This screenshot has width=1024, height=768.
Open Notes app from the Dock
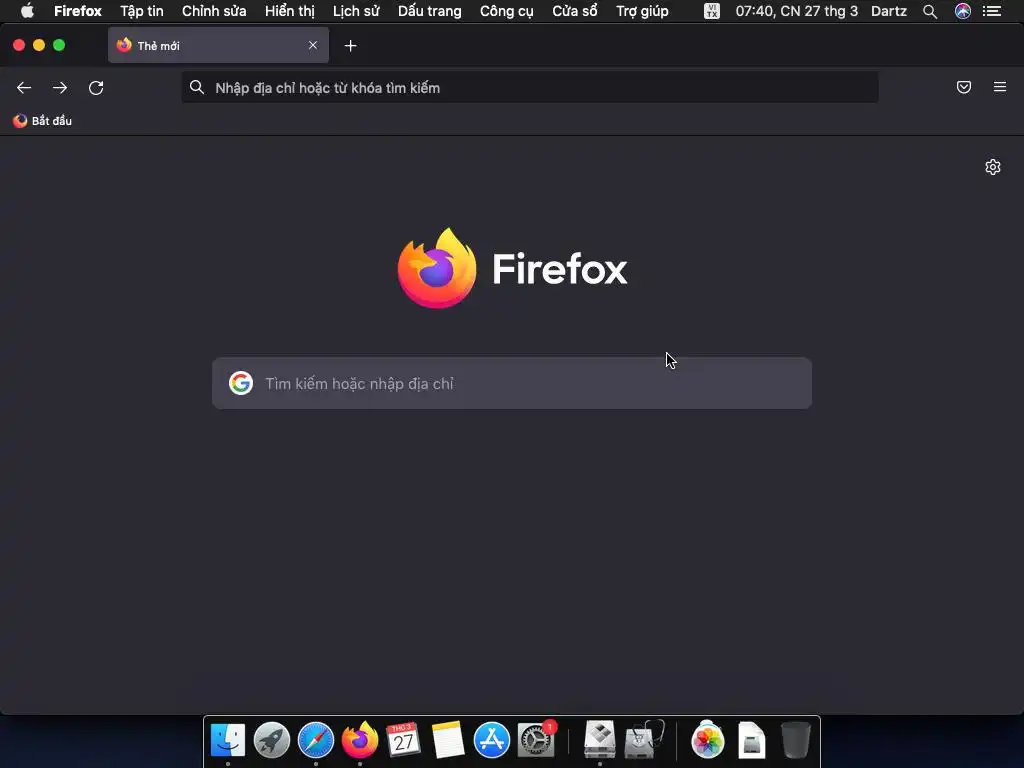pos(448,740)
